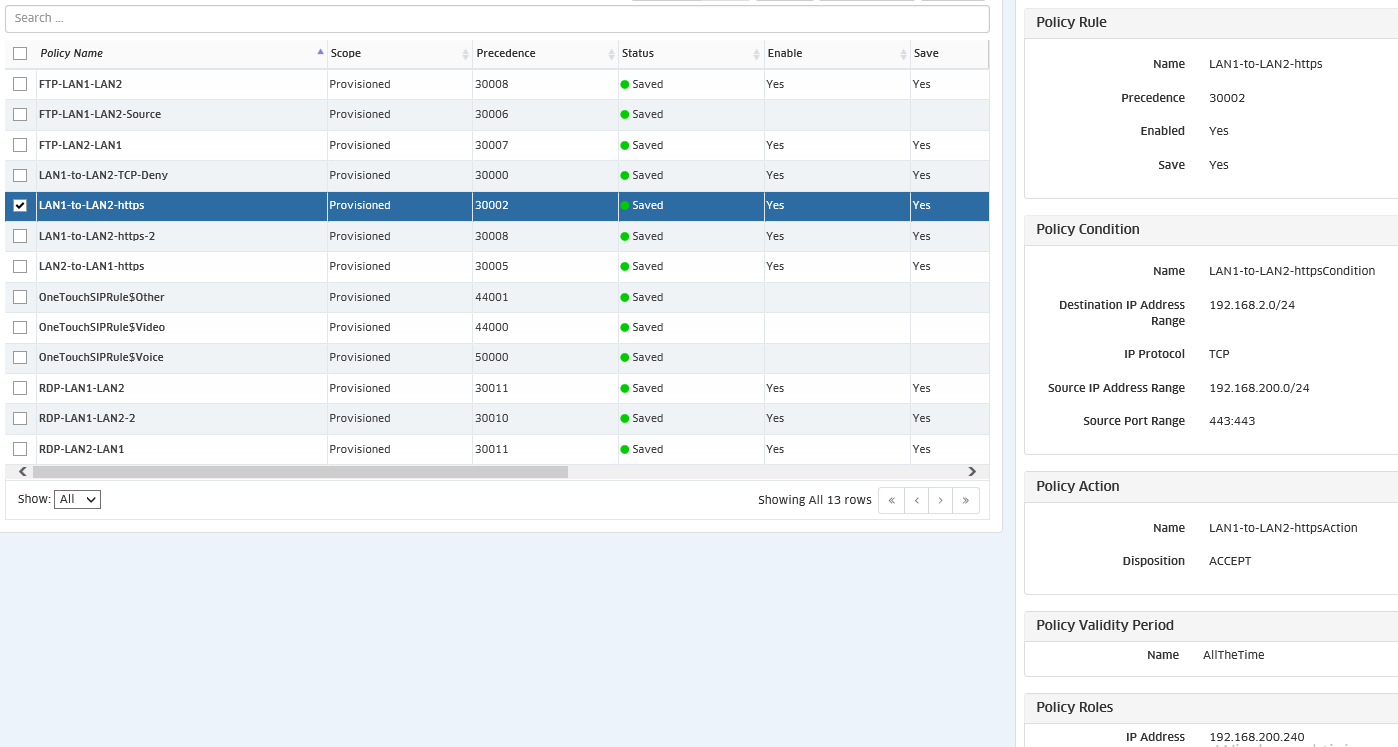Check the FTP-LAN1-LAN2 row checkbox
This screenshot has width=1398, height=747.
[20, 85]
